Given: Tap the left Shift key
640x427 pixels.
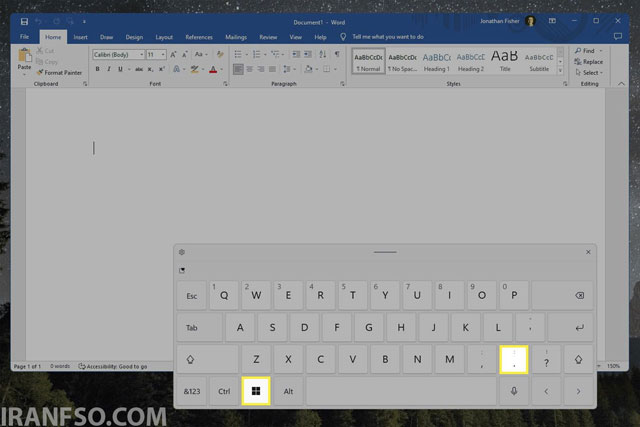Looking at the screenshot, I should click(208, 359).
